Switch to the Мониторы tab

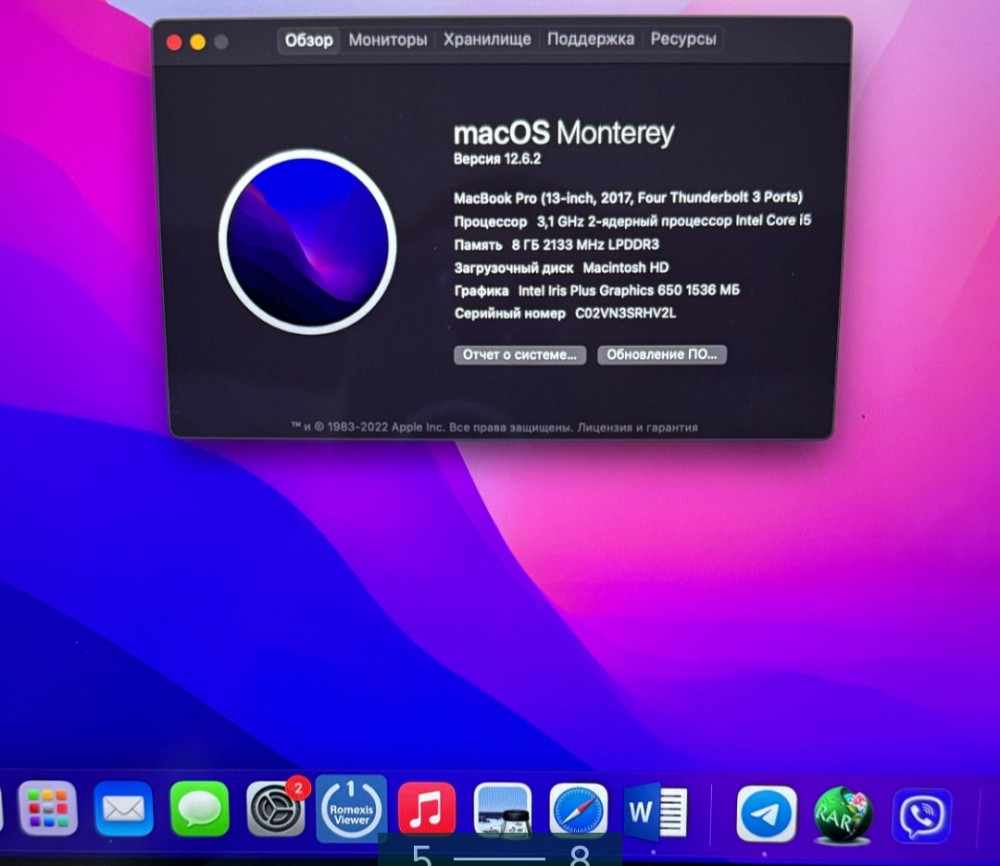[388, 40]
